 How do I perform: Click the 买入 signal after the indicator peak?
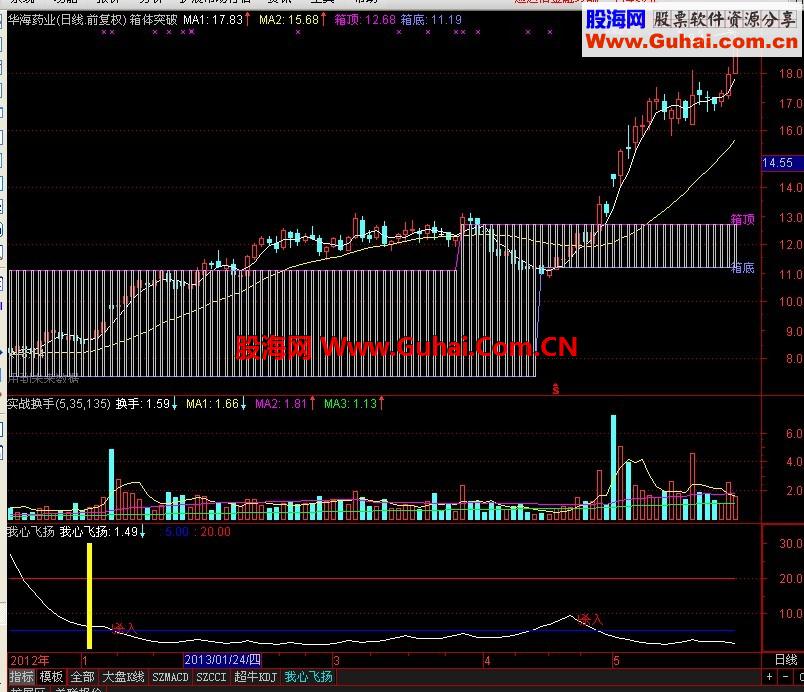tap(590, 619)
